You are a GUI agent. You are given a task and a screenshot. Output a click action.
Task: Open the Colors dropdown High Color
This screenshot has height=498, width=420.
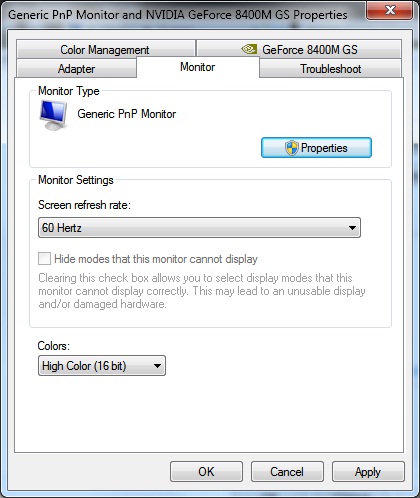click(102, 366)
